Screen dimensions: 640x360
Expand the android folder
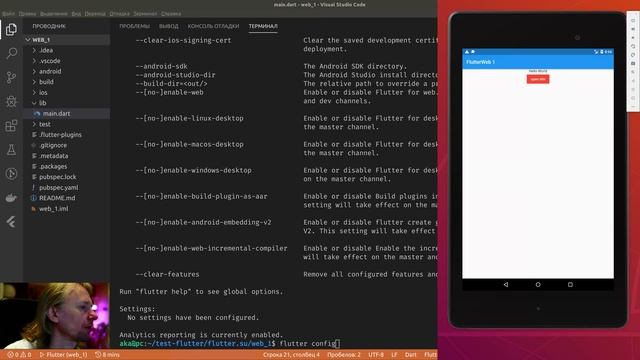point(67,71)
